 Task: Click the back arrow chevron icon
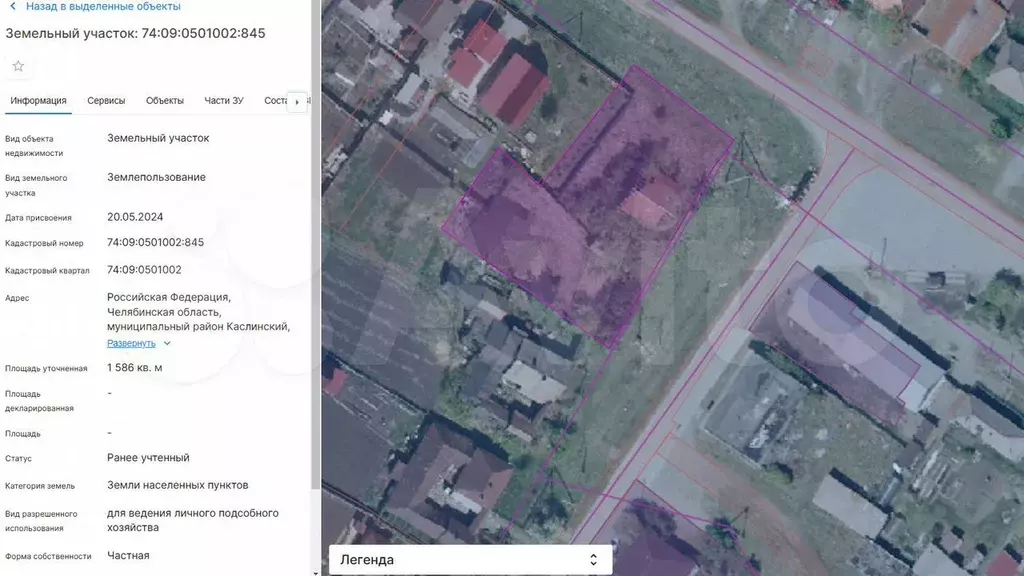pos(12,6)
